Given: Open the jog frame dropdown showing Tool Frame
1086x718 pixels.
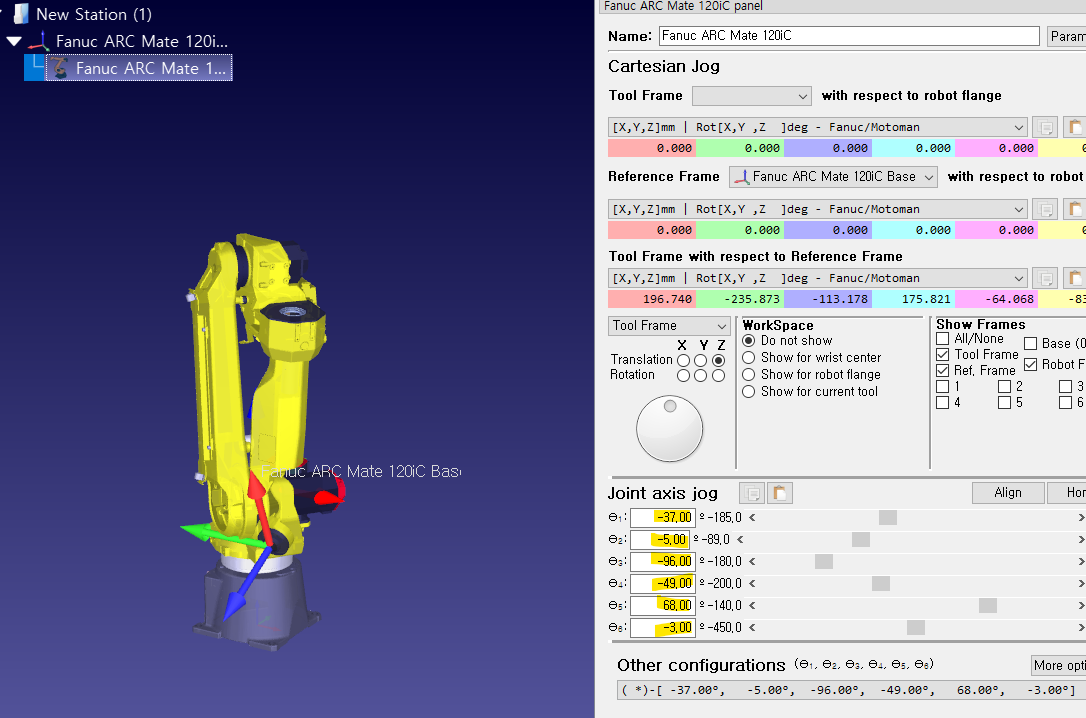Looking at the screenshot, I should [669, 325].
